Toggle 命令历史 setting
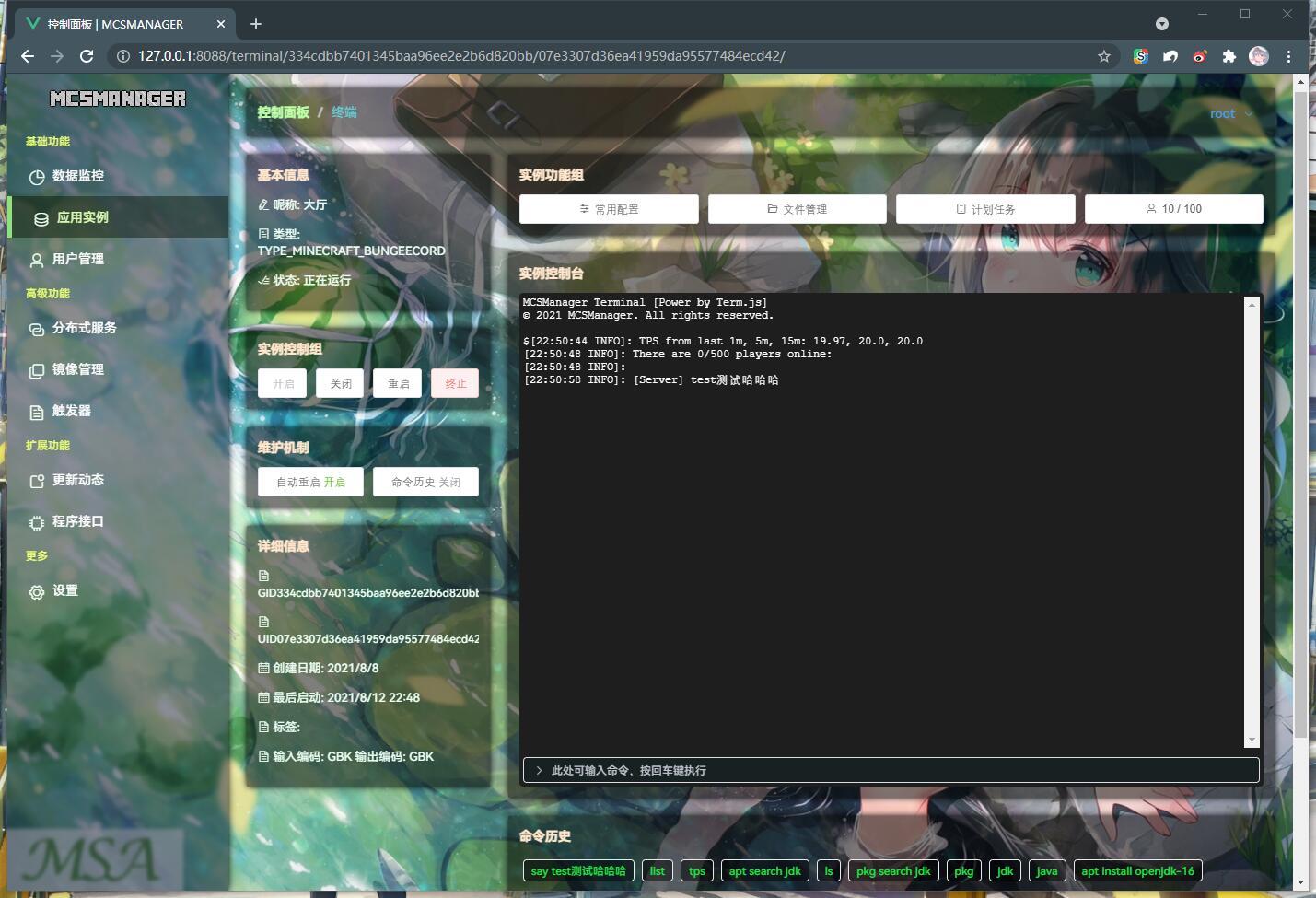The image size is (1316, 898). pyautogui.click(x=425, y=482)
